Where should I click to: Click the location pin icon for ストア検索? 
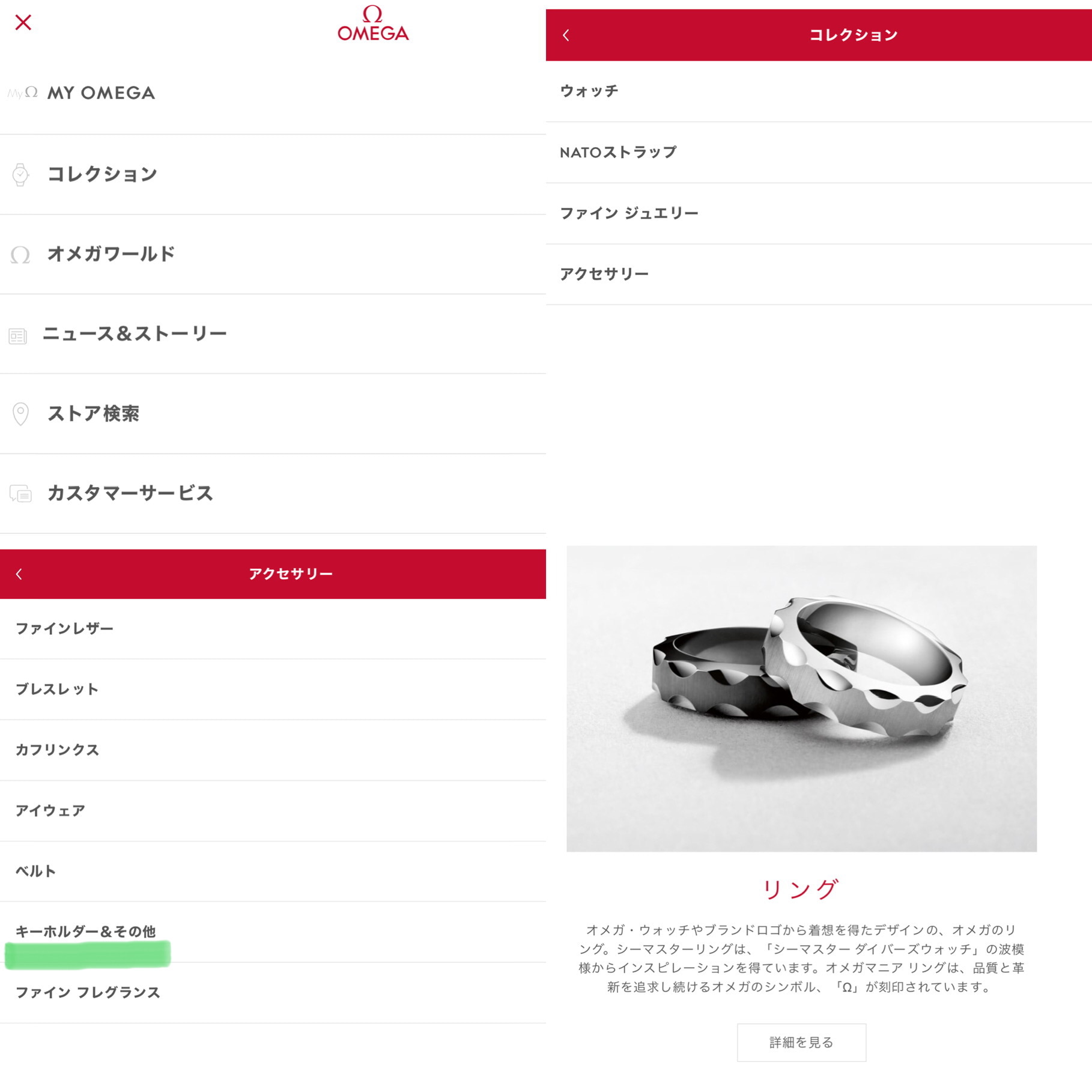tap(20, 414)
